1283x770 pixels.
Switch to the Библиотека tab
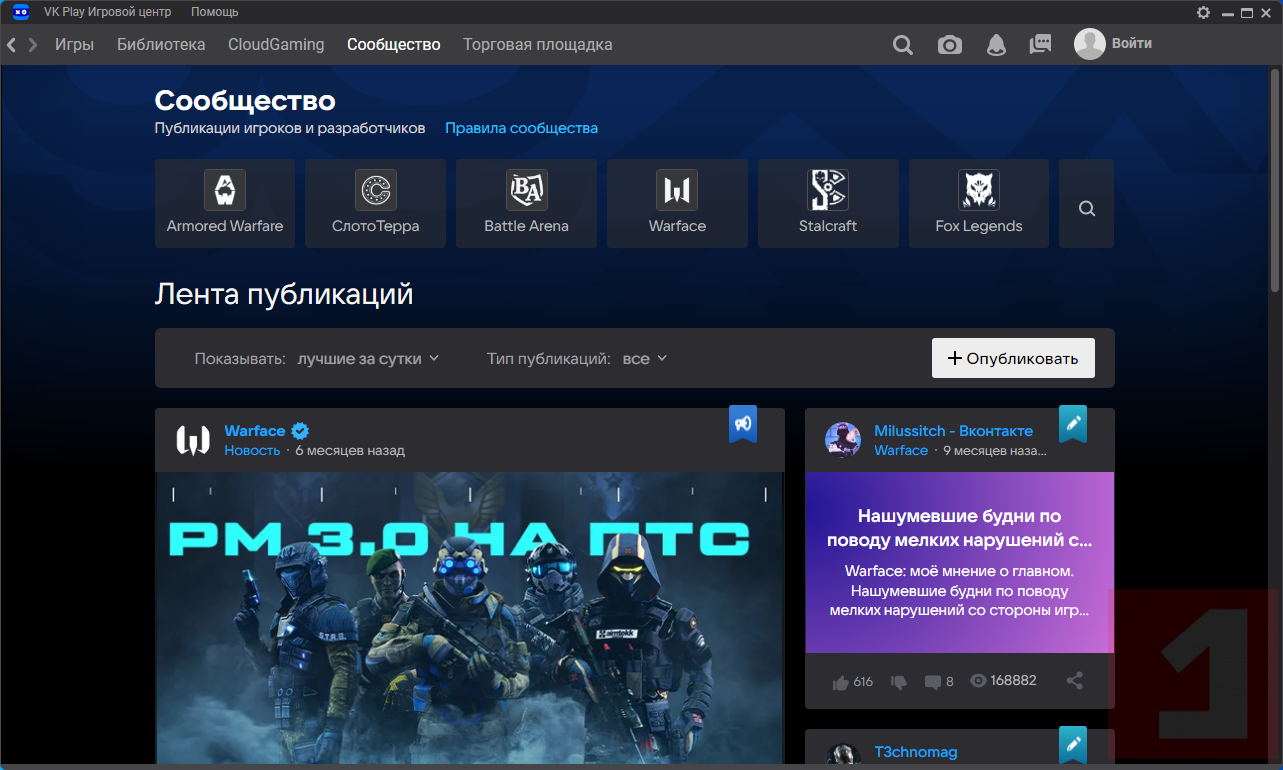pos(161,45)
